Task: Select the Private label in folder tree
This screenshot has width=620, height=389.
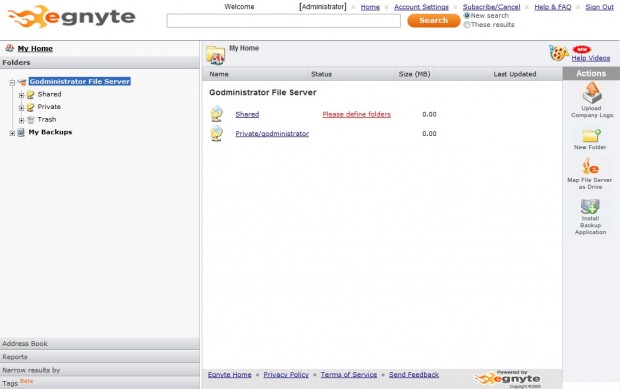Action: point(49,107)
